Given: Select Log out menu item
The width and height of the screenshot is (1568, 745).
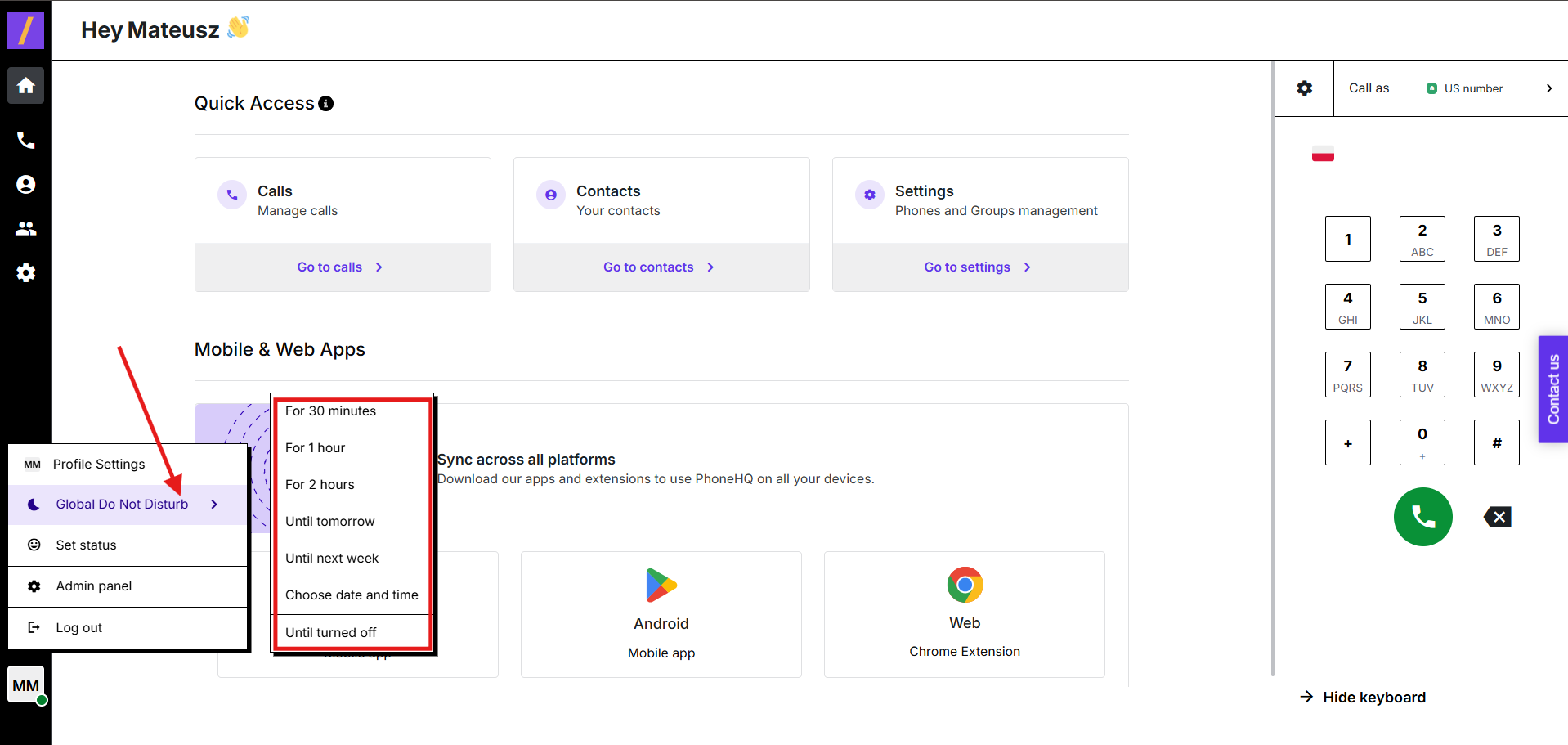Looking at the screenshot, I should pos(128,627).
